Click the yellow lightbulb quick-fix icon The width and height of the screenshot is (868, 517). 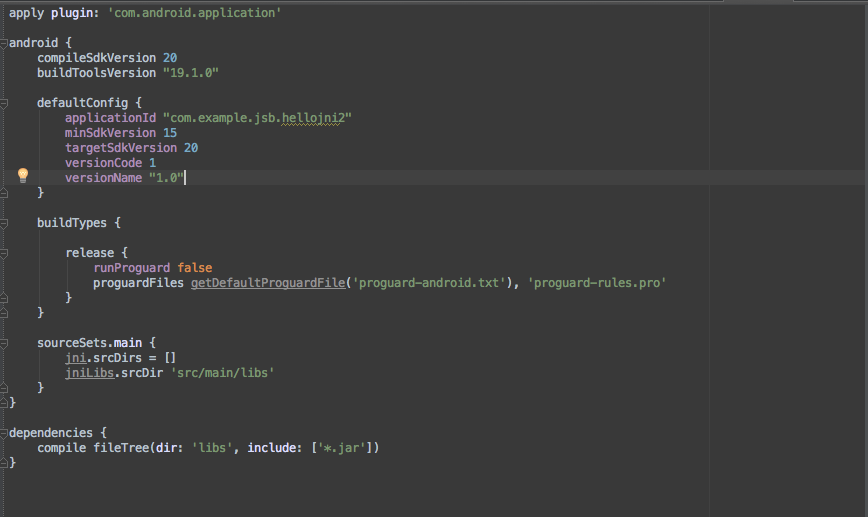pyautogui.click(x=23, y=175)
